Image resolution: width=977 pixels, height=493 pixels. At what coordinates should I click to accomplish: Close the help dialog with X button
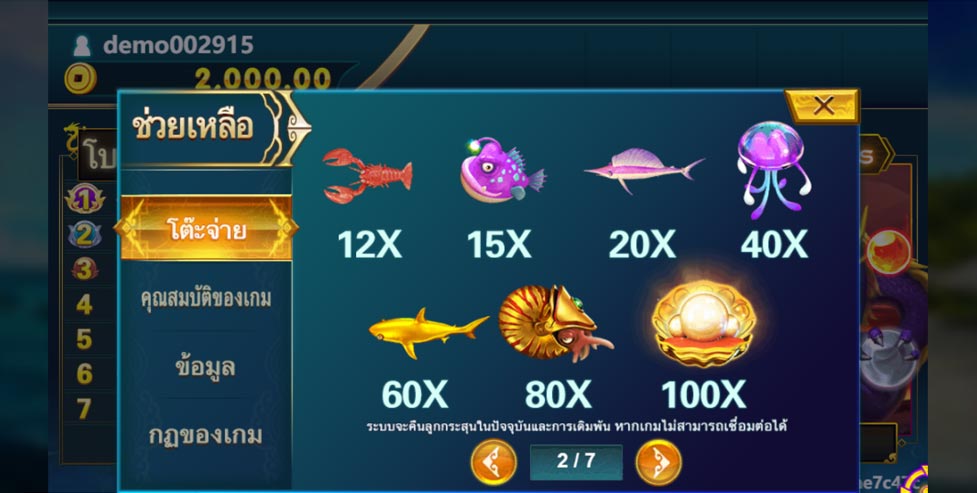tap(822, 106)
